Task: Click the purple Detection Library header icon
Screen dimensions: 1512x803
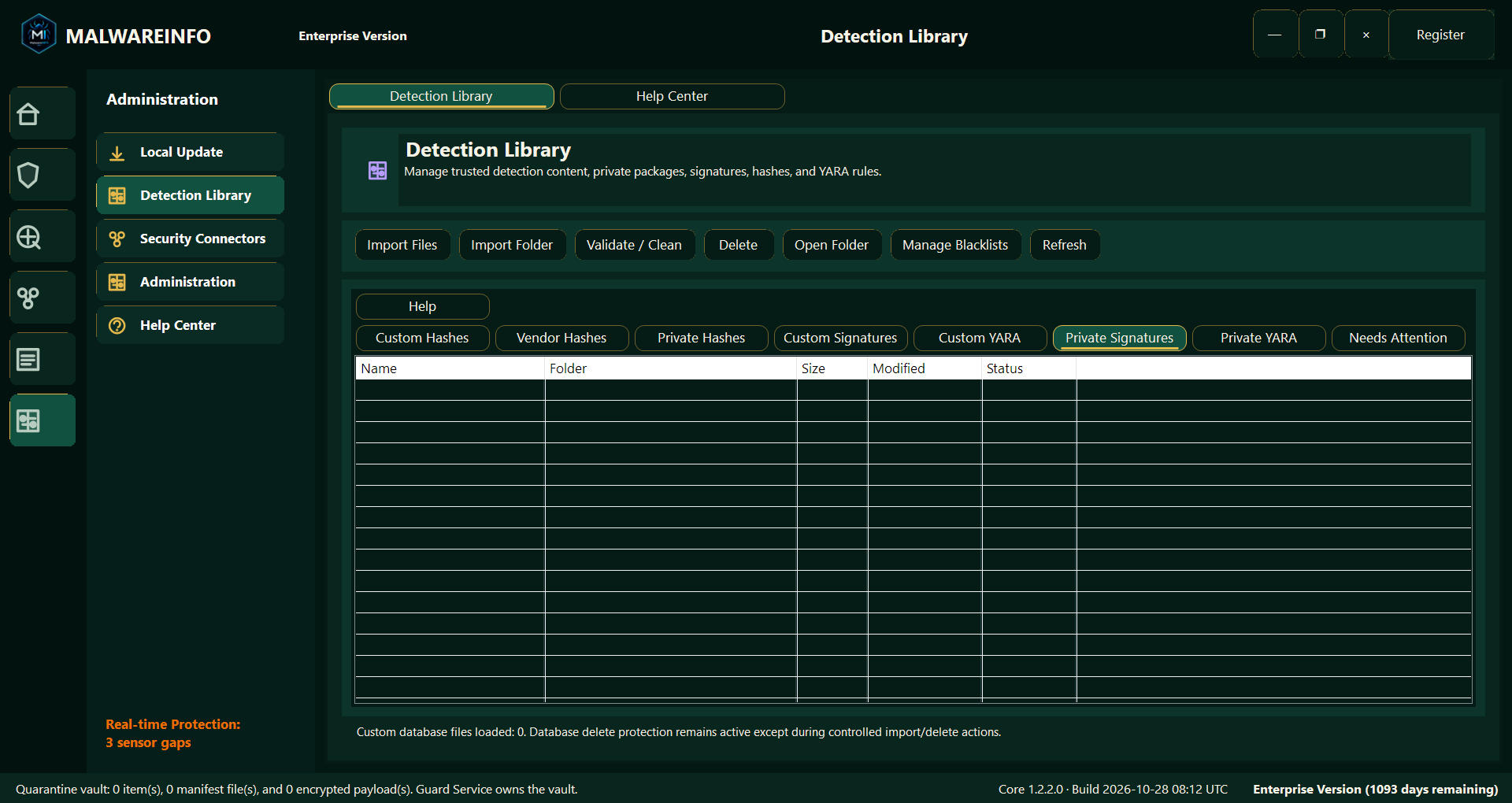Action: (378, 170)
